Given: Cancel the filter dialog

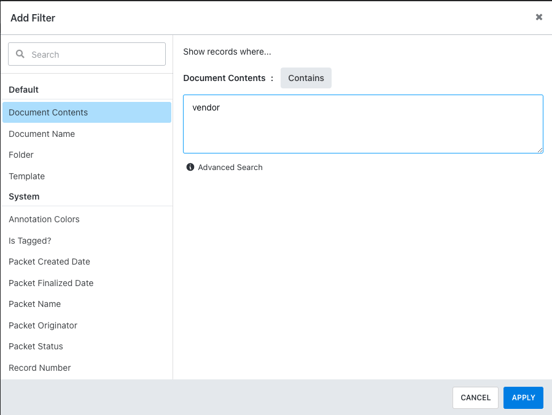Looking at the screenshot, I should point(475,398).
